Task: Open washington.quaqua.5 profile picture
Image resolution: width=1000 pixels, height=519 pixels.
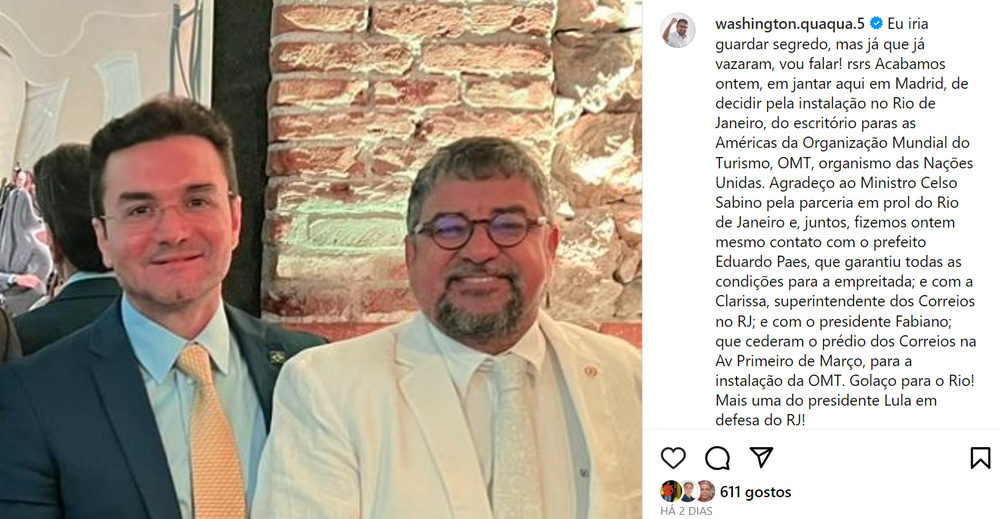Action: [677, 30]
